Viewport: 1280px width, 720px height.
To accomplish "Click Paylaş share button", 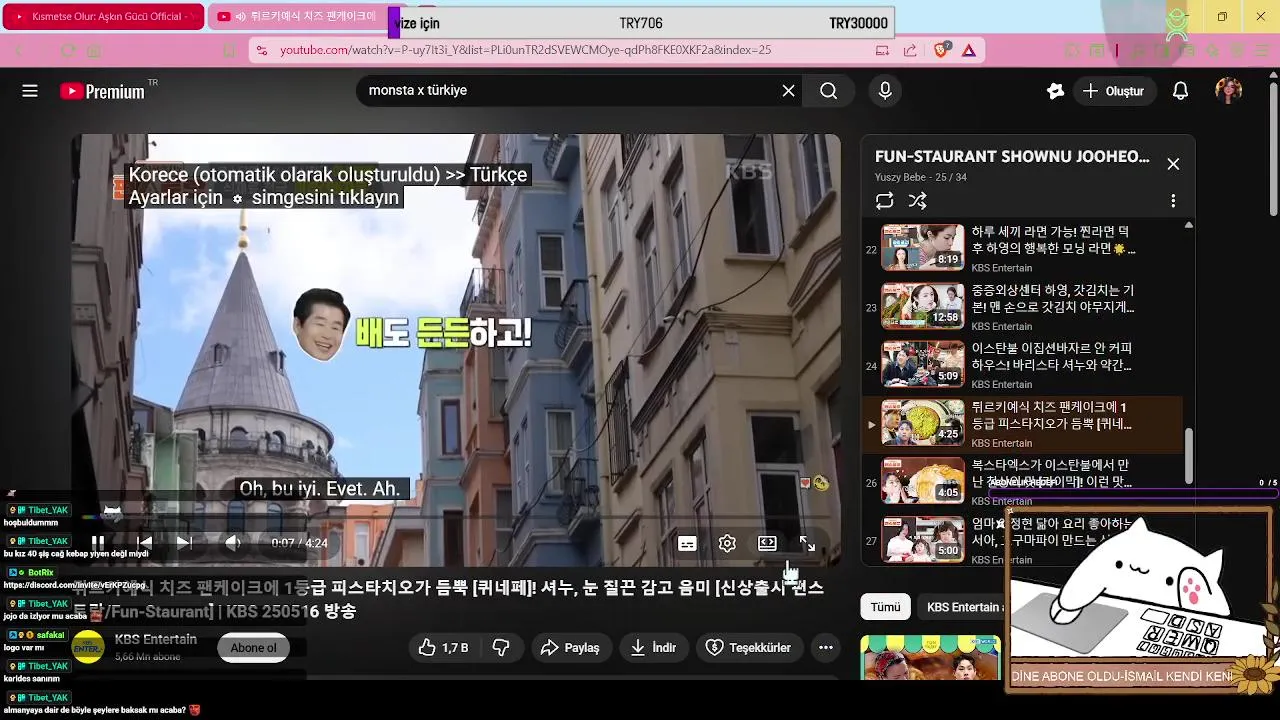I will click(570, 648).
